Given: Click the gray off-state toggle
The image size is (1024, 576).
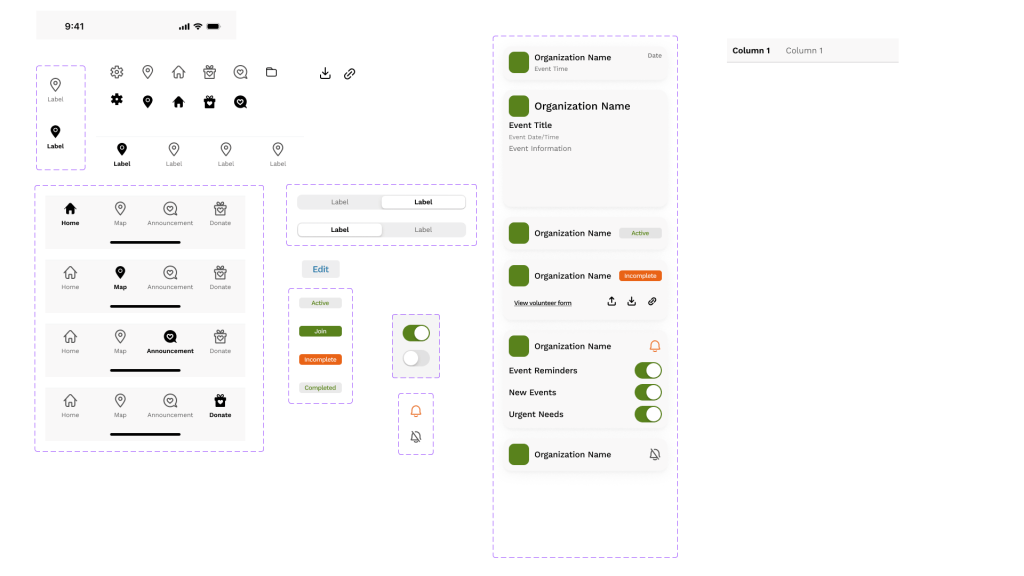Looking at the screenshot, I should click(415, 358).
